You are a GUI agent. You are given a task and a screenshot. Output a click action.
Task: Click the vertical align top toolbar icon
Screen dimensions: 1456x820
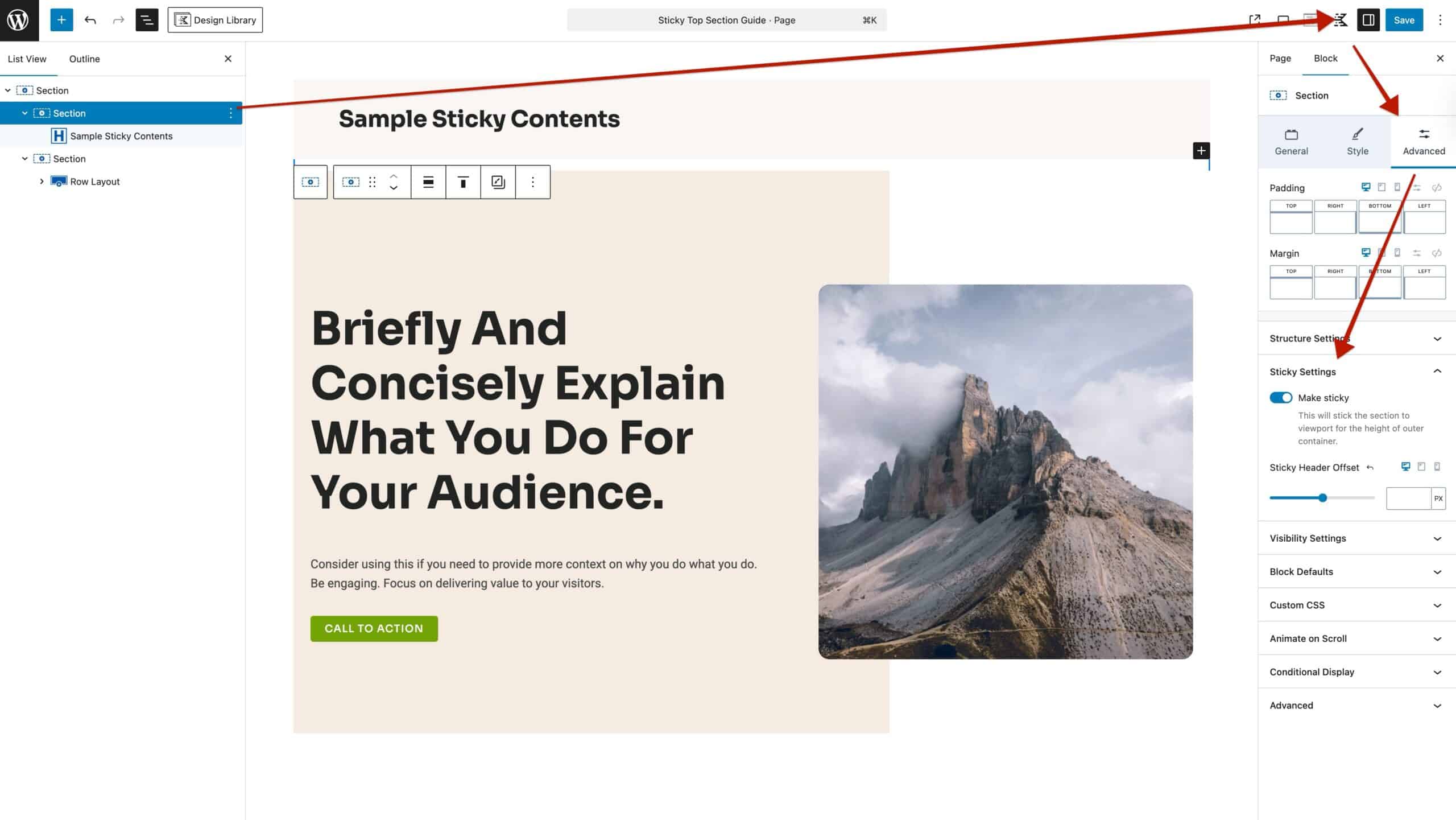463,182
